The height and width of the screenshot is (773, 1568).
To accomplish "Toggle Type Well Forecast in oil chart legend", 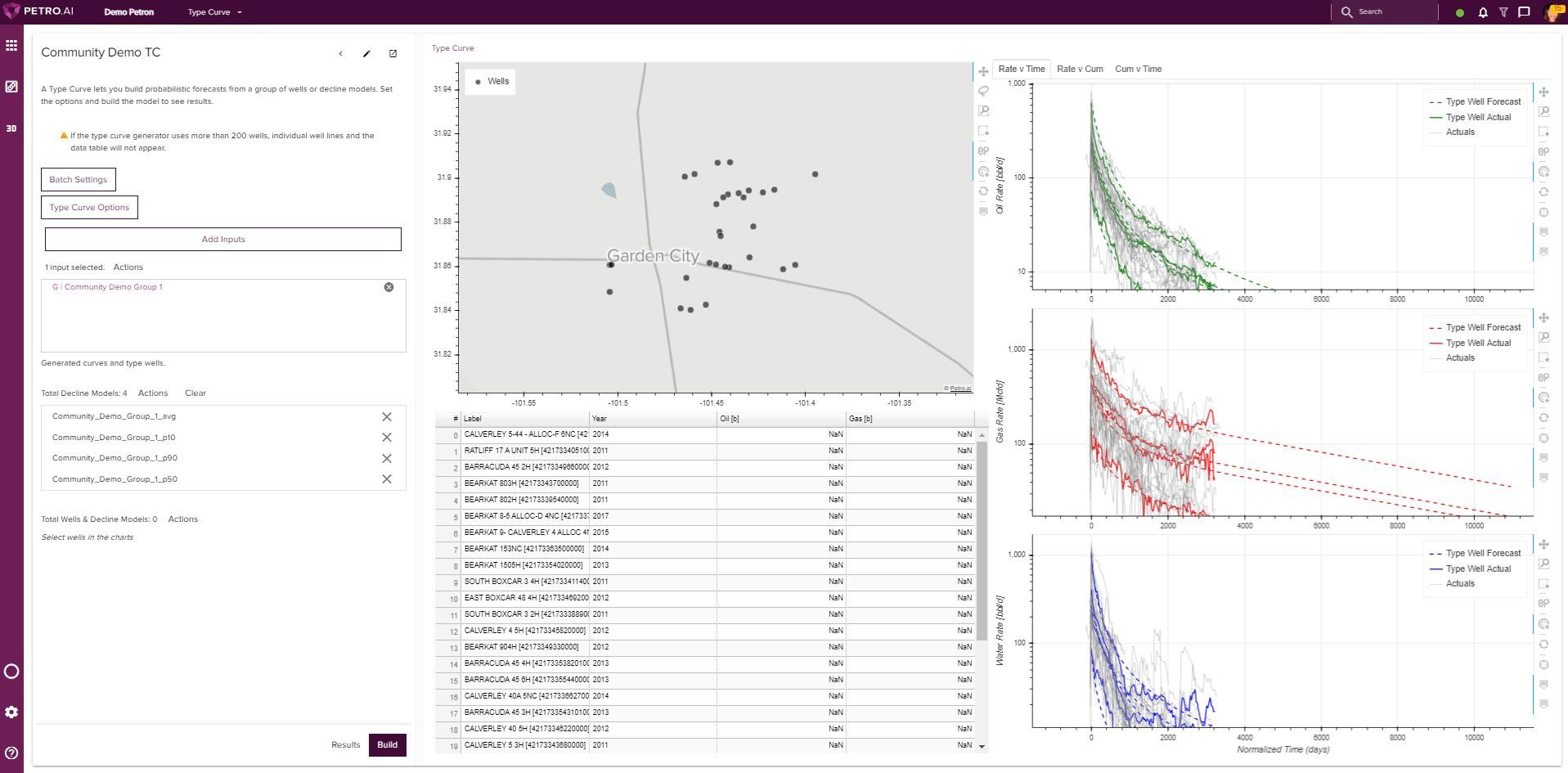I will pyautogui.click(x=1475, y=102).
